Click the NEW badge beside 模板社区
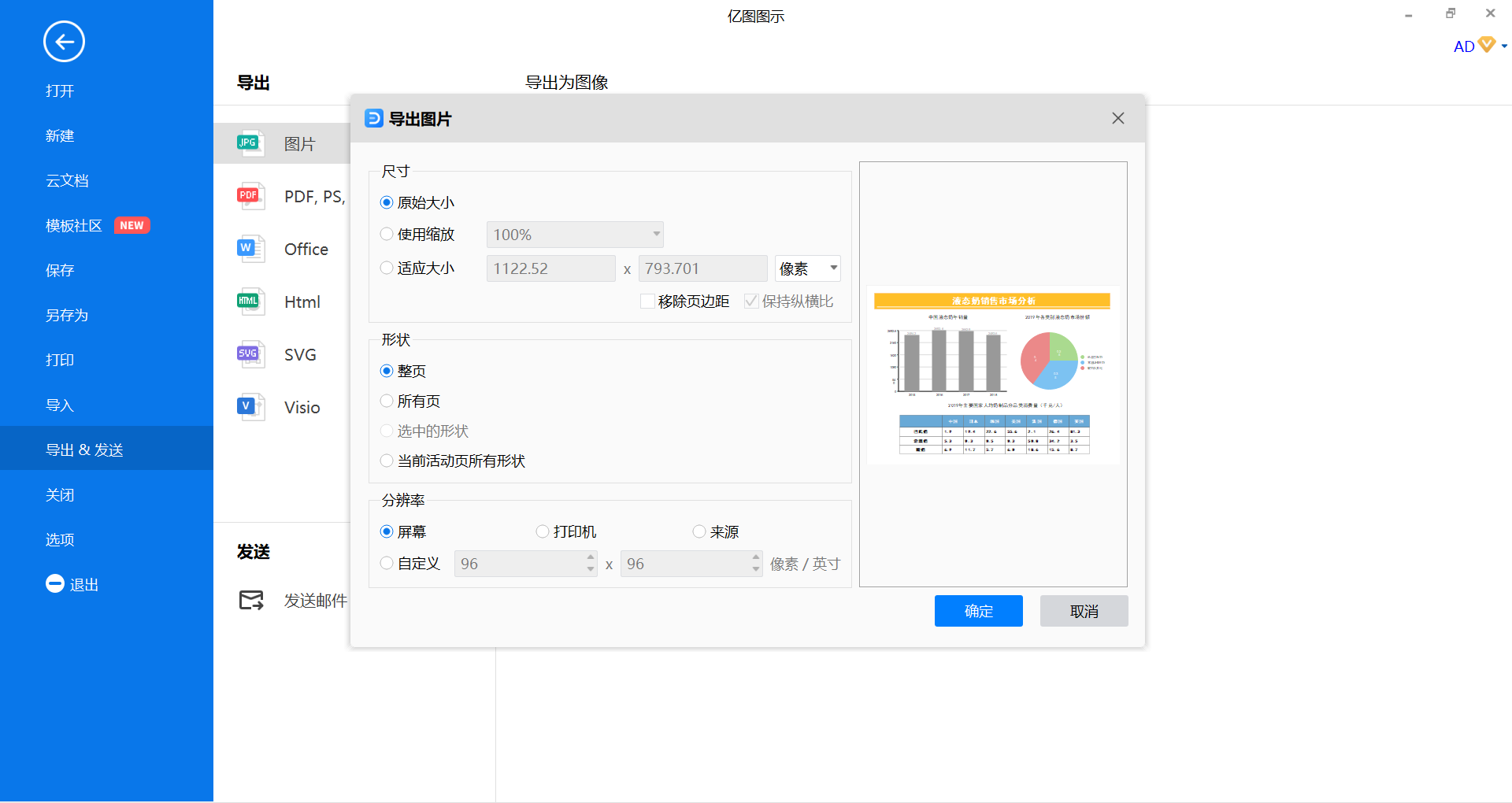This screenshot has width=1512, height=803. 132,225
